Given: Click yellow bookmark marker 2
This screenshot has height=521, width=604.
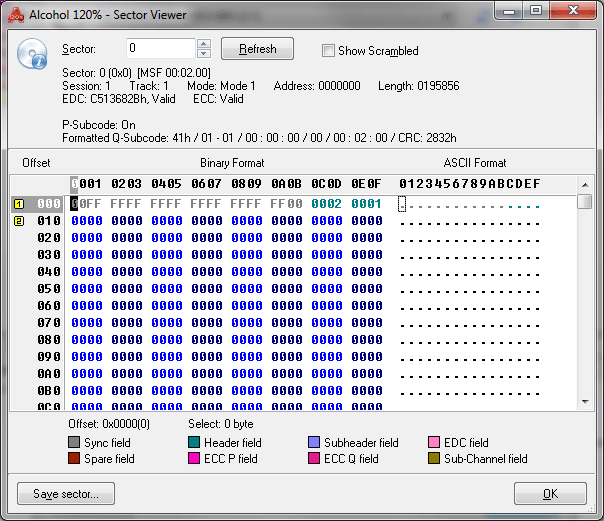Looking at the screenshot, I should (x=19, y=221).
